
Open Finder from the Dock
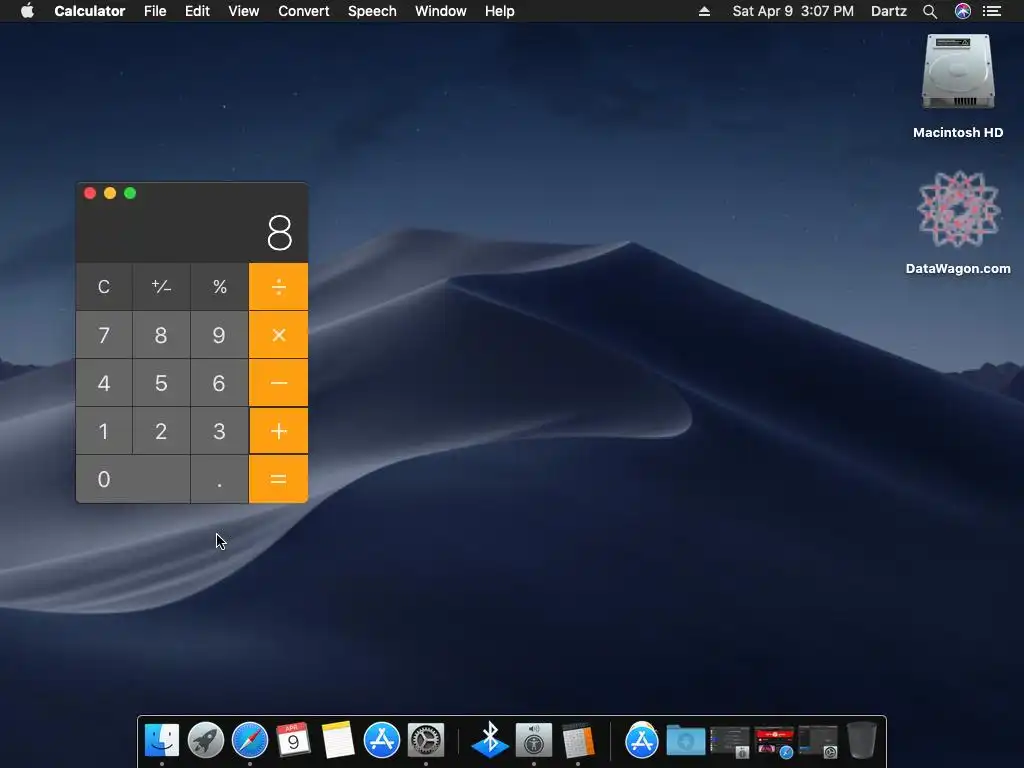[x=161, y=741]
